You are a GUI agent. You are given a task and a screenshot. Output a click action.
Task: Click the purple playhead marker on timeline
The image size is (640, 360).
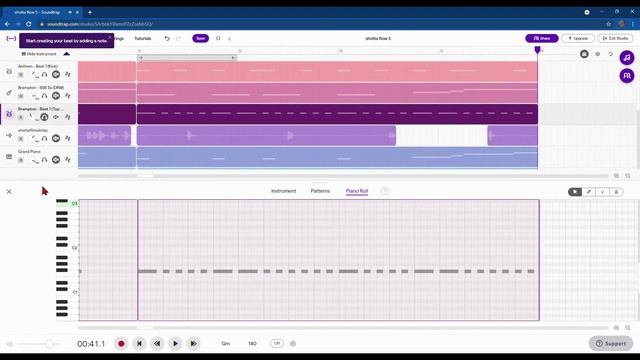pos(538,50)
